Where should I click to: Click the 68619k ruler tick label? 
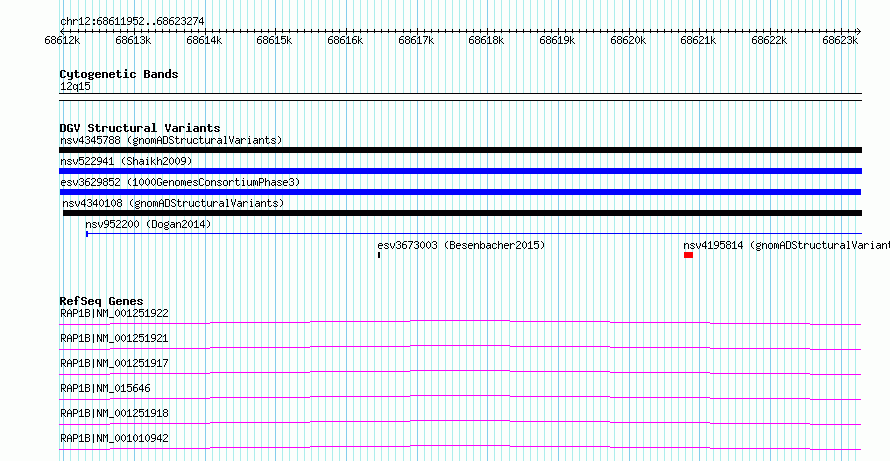pyautogui.click(x=557, y=40)
